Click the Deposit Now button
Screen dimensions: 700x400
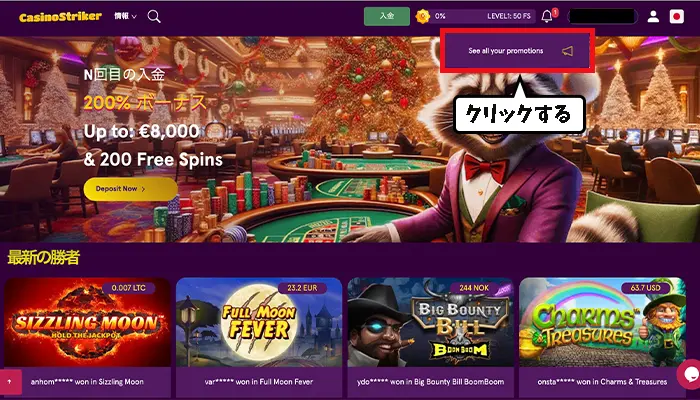coord(130,189)
